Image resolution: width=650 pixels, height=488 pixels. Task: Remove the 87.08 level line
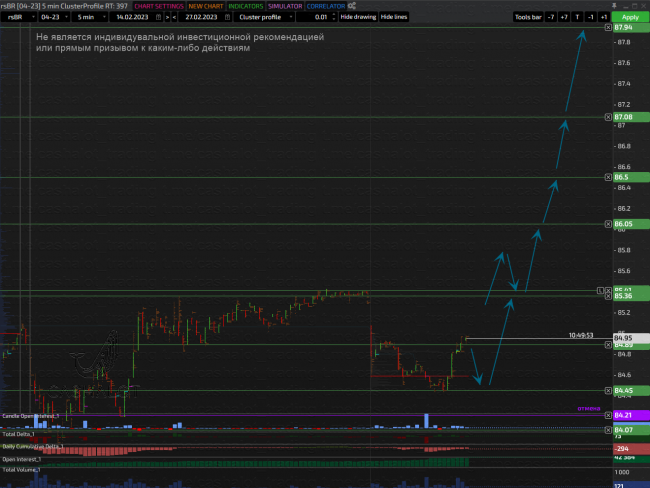click(607, 117)
